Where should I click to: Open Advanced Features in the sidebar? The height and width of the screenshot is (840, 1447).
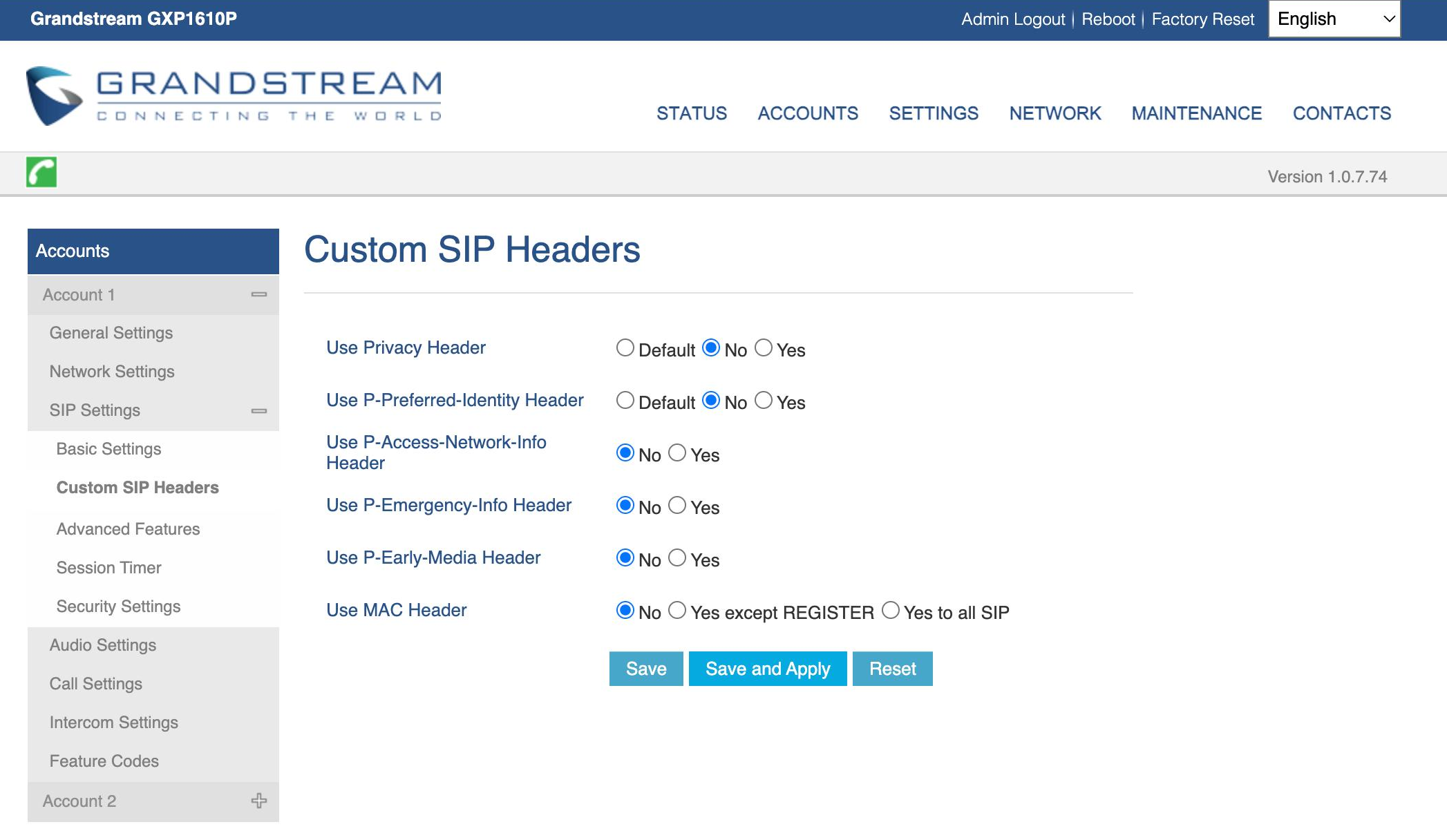tap(128, 529)
